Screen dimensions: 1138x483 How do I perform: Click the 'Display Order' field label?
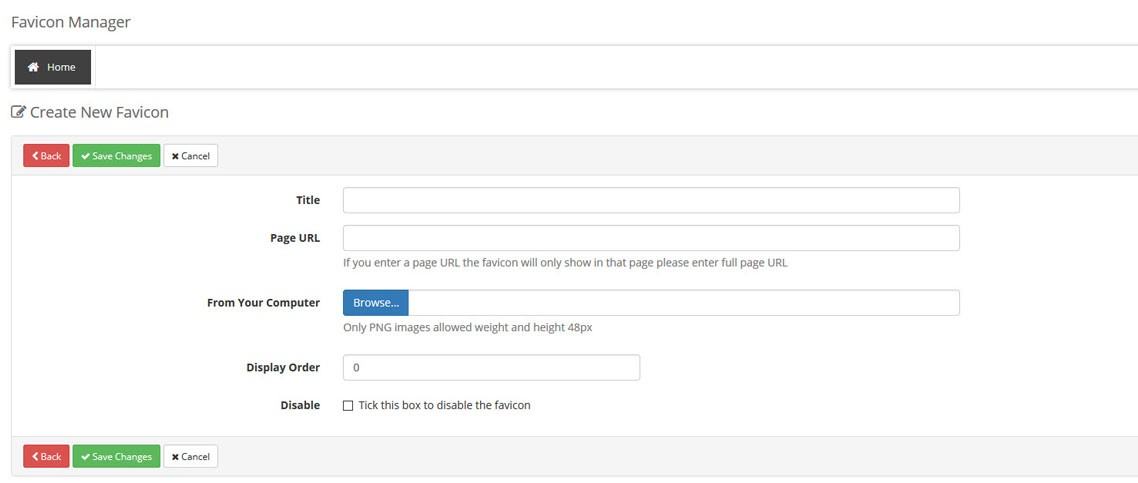283,368
